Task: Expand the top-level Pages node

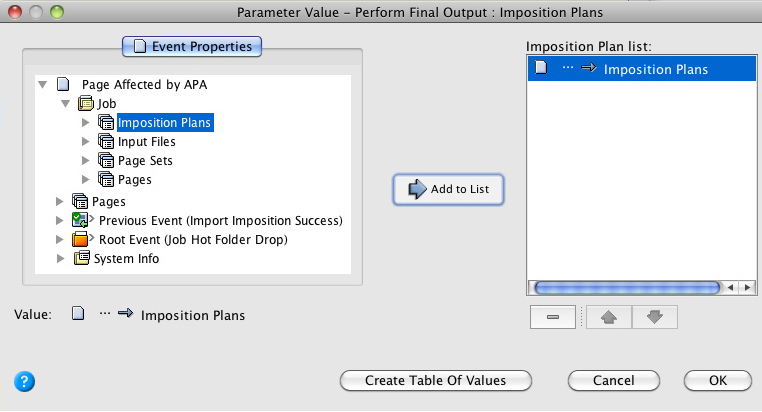Action: pos(60,201)
